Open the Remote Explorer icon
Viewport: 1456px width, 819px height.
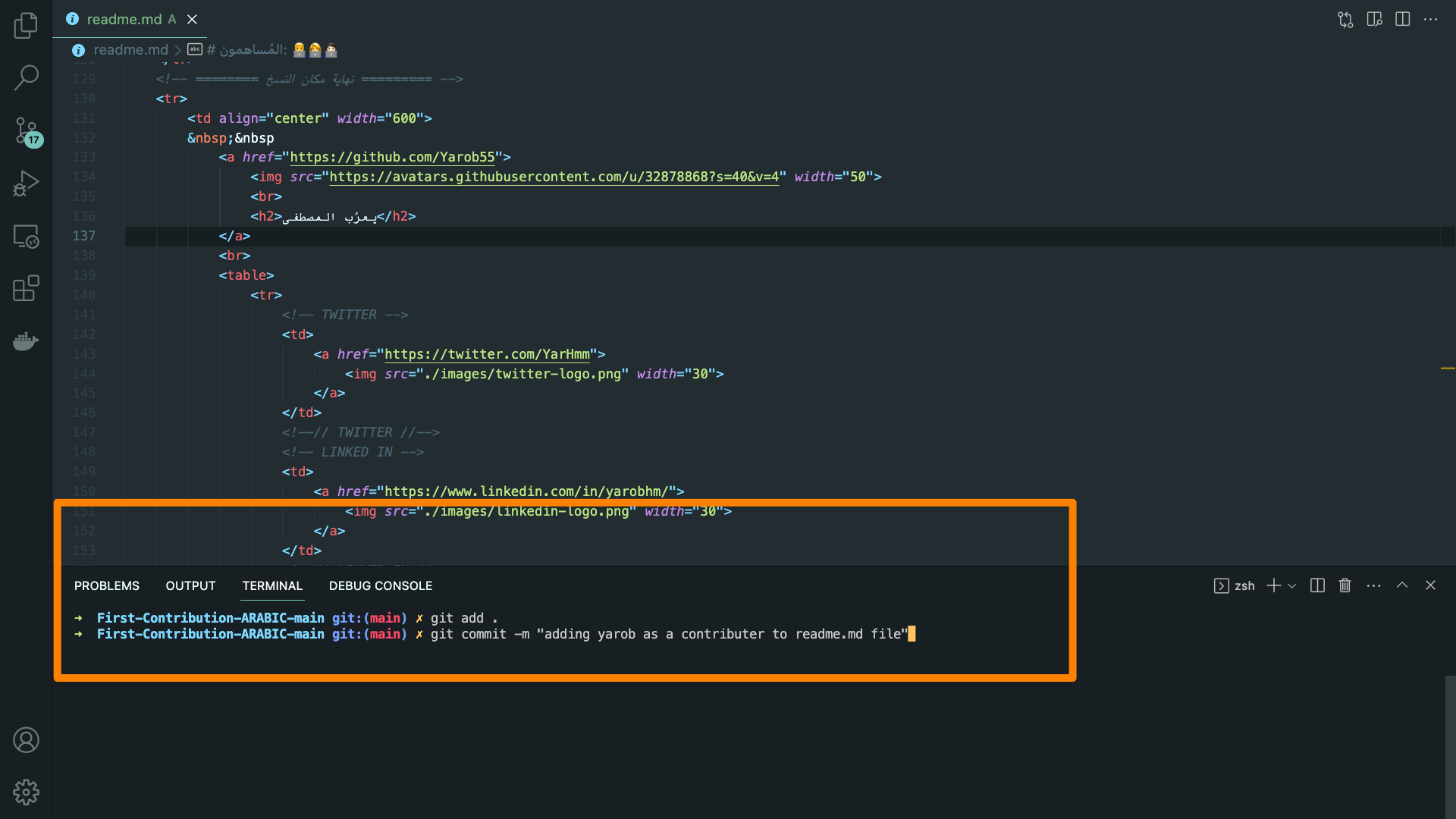pyautogui.click(x=26, y=237)
